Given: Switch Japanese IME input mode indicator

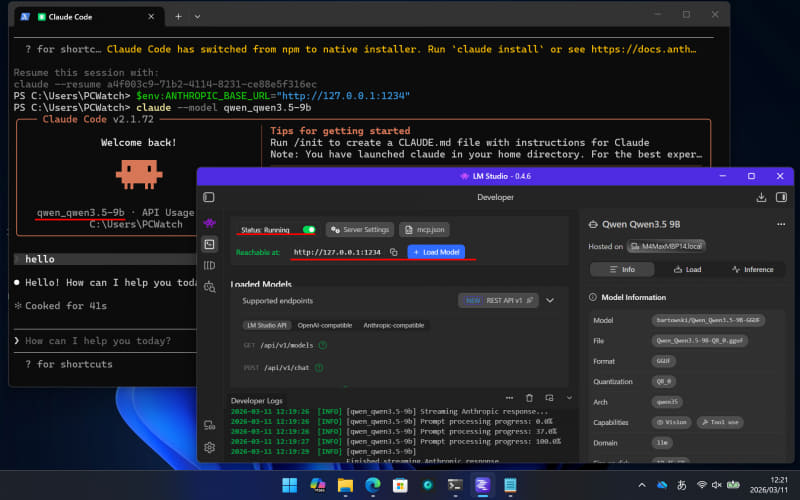Looking at the screenshot, I should (682, 485).
